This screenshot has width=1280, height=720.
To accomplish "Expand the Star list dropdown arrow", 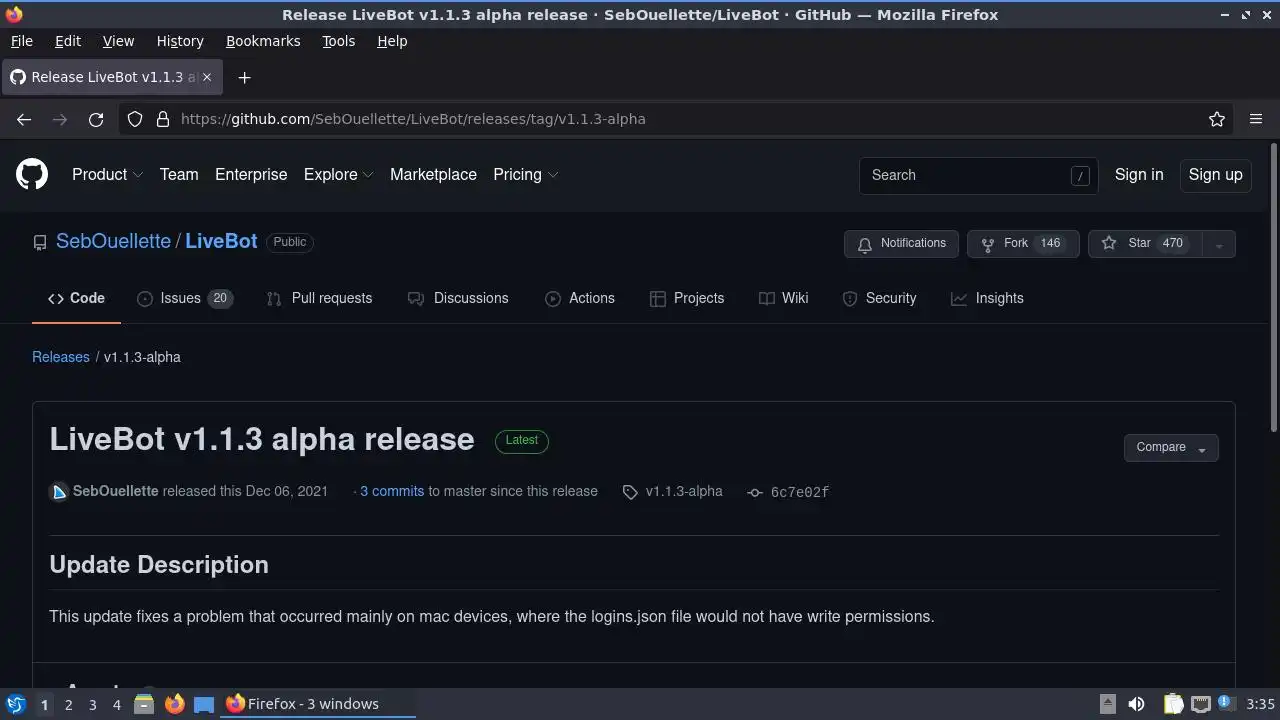I will (1218, 244).
